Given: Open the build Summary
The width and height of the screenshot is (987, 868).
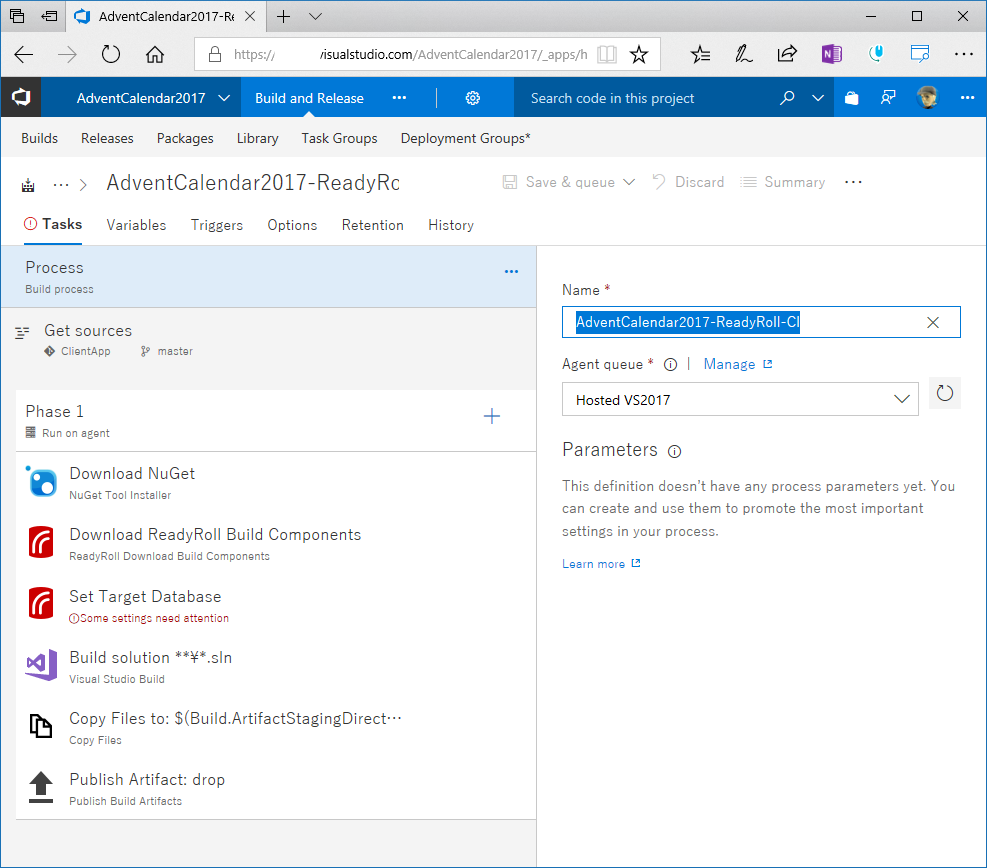Looking at the screenshot, I should (x=782, y=183).
